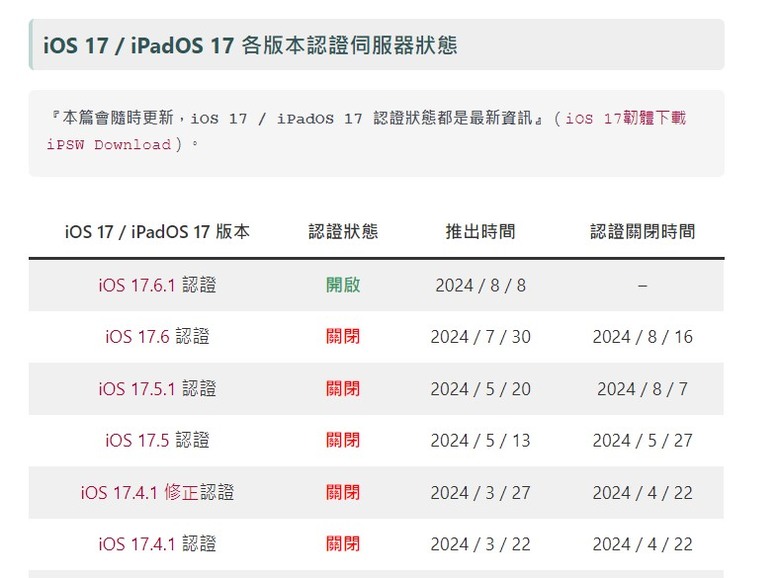Click closing date 2024 / 4 / 22 in last row
Viewport: 780px width, 578px height.
[x=643, y=545]
